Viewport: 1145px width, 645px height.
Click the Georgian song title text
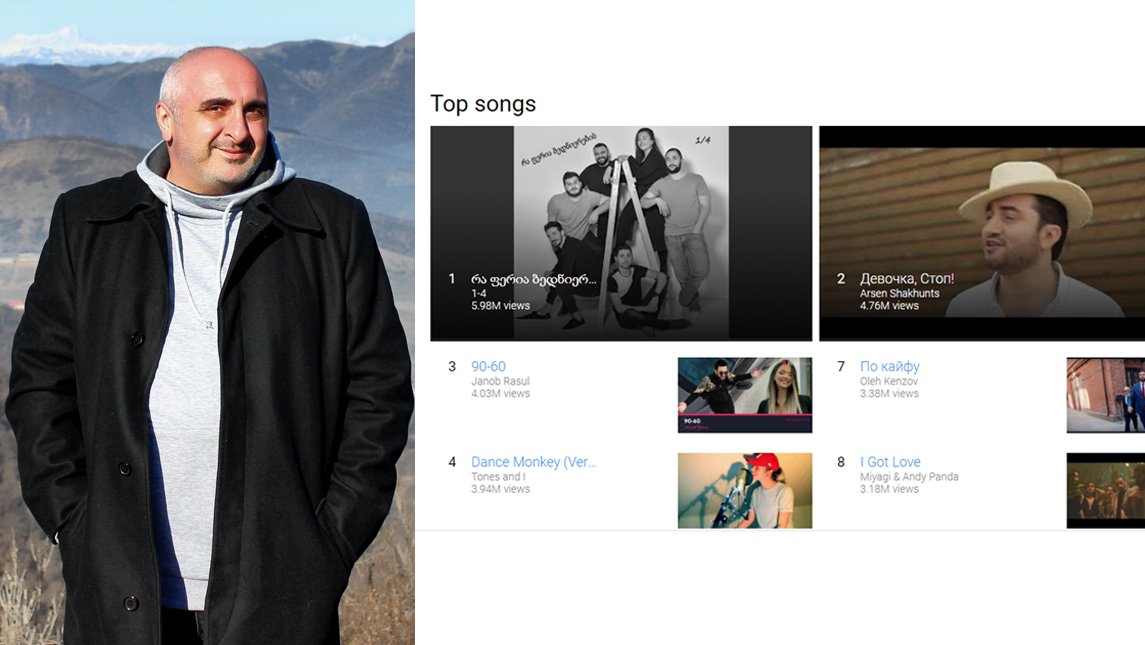click(x=534, y=279)
